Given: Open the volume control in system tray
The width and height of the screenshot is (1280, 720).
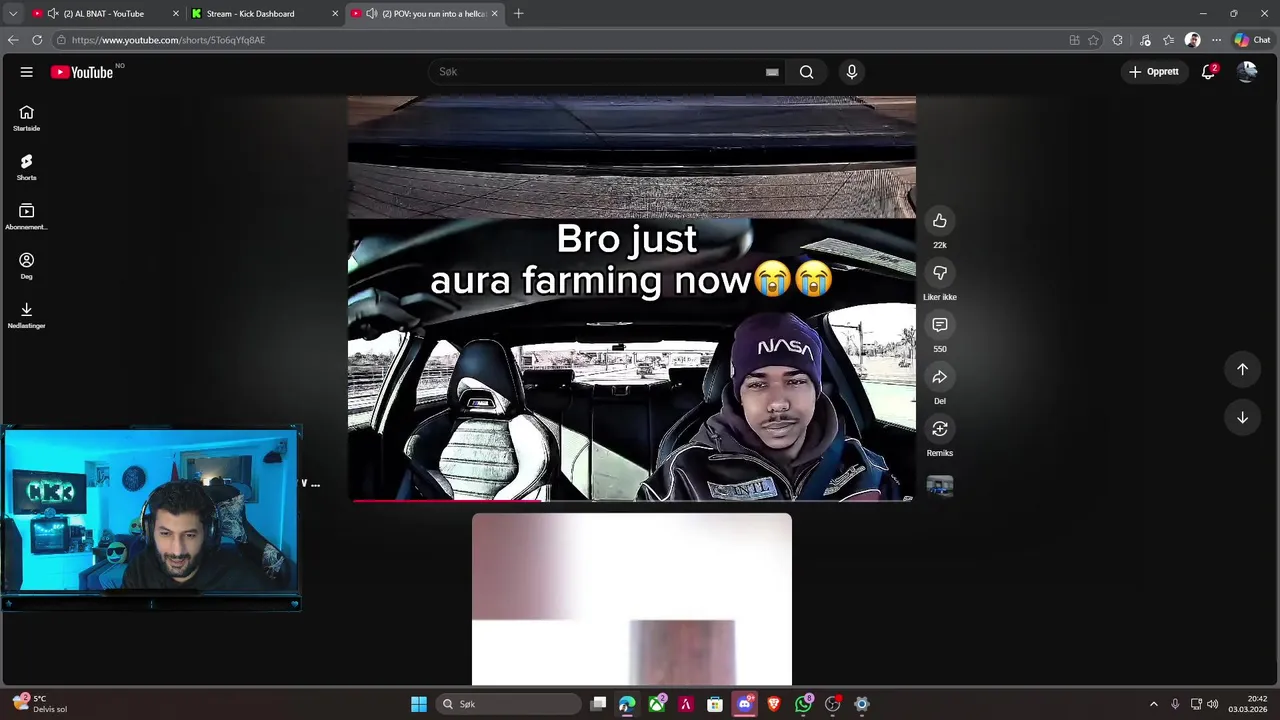Looking at the screenshot, I should coord(1213,704).
